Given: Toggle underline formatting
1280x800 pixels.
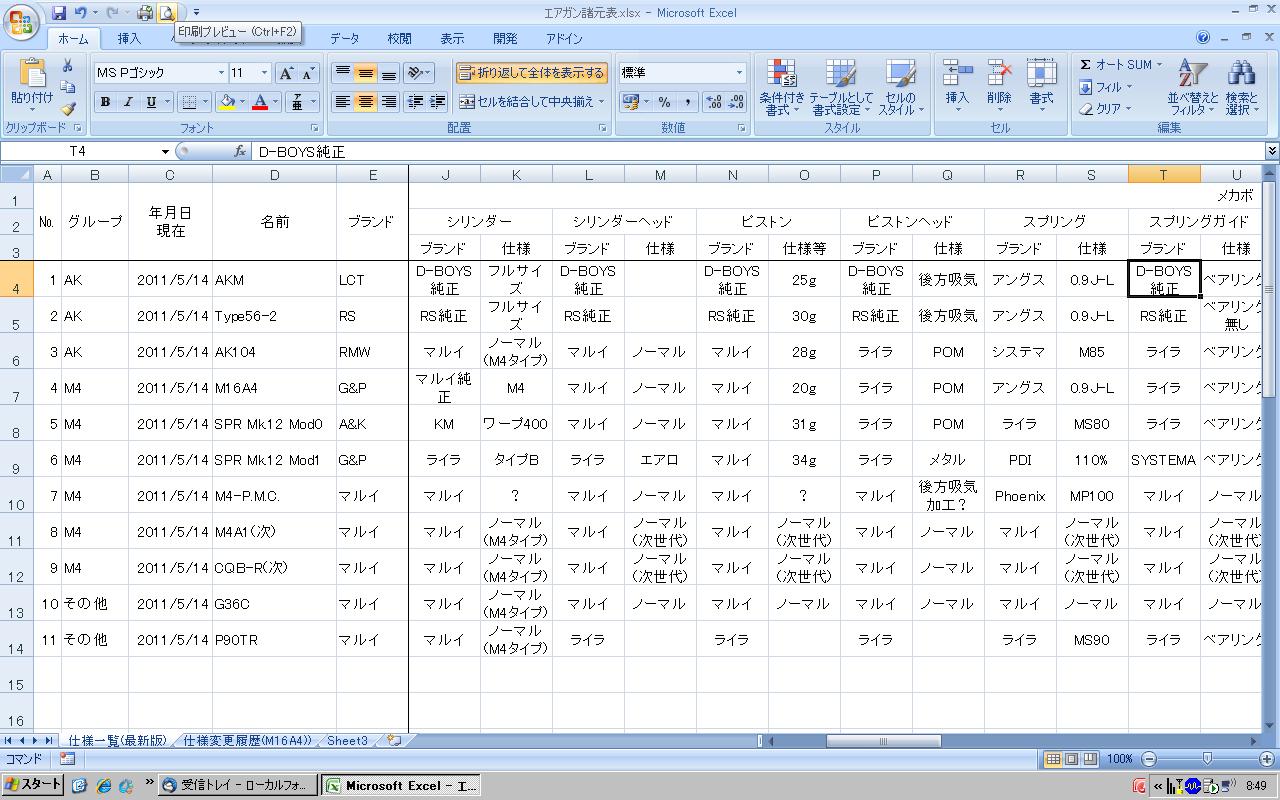Looking at the screenshot, I should 151,102.
